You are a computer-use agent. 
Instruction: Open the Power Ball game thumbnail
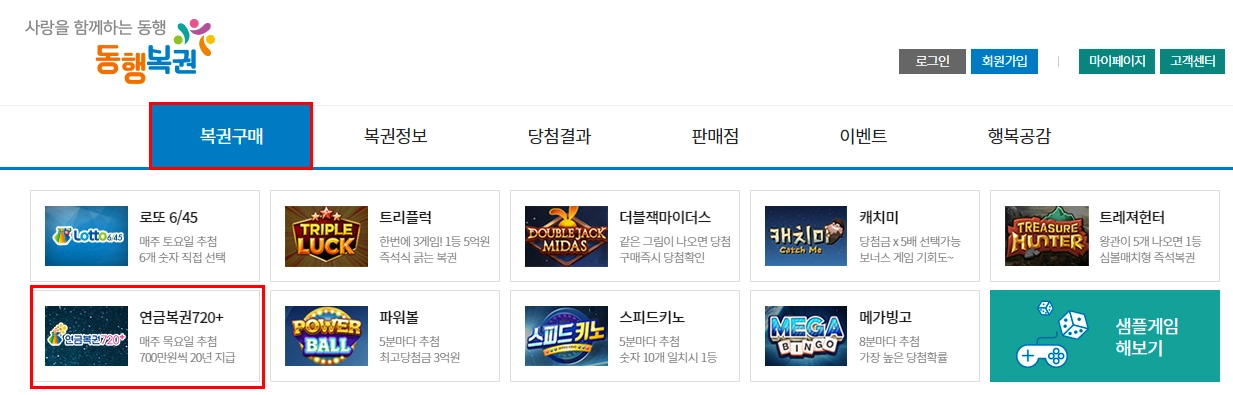pyautogui.click(x=326, y=336)
